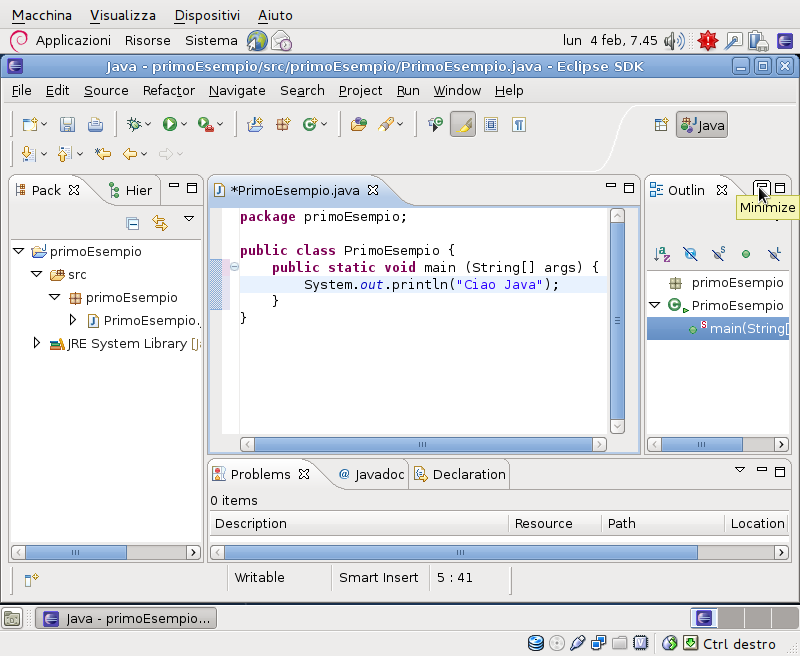Switch to the Hierarchy tab
This screenshot has width=800, height=656.
pyautogui.click(x=130, y=190)
